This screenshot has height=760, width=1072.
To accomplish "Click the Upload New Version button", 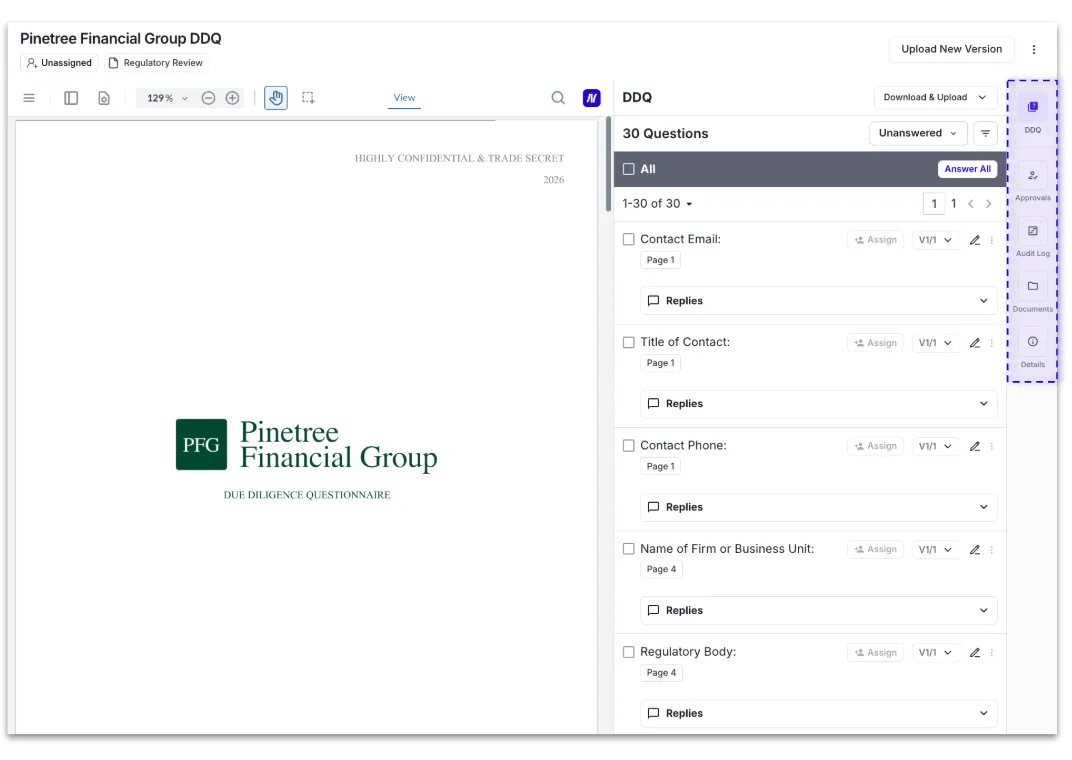I will pos(951,49).
